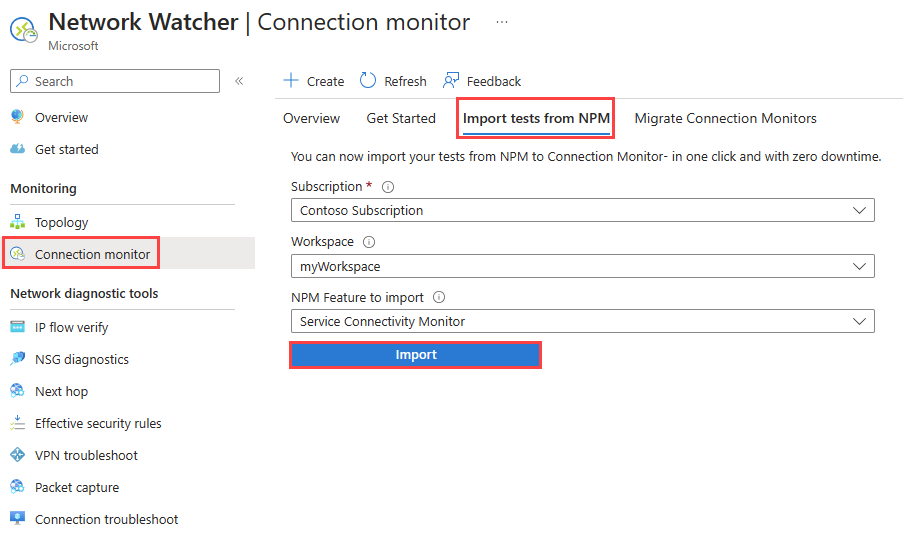This screenshot has height=539, width=903.
Task: Click Create in the toolbar
Action: [314, 81]
